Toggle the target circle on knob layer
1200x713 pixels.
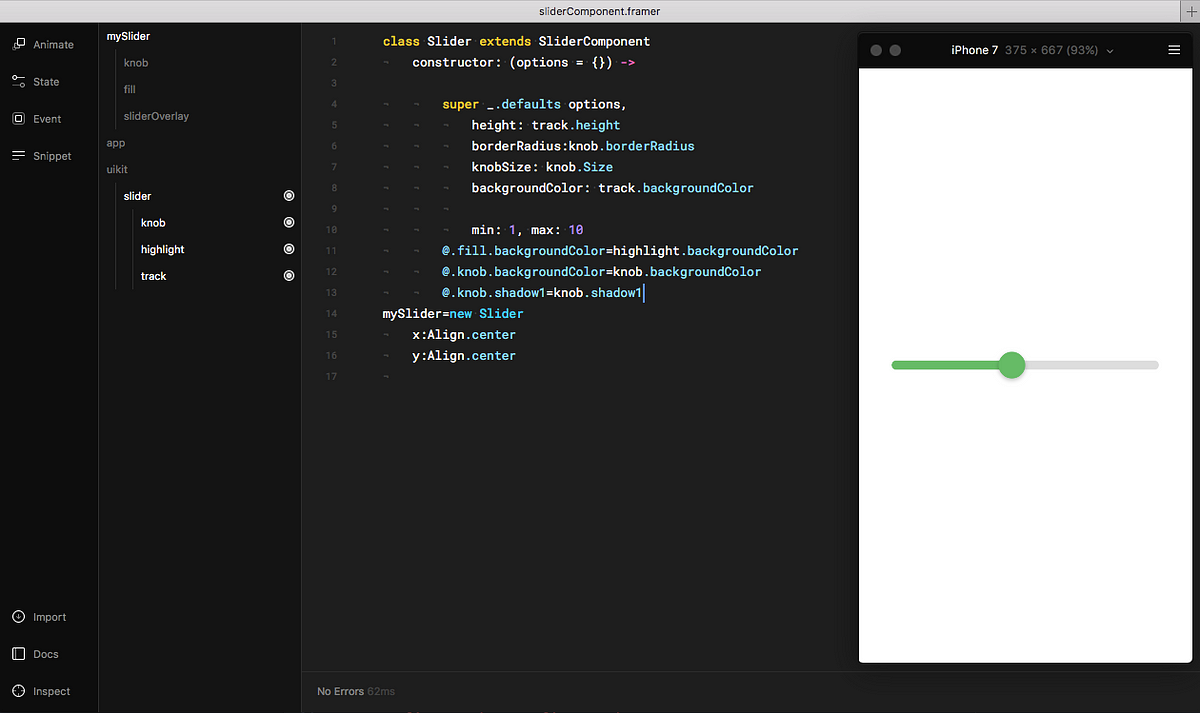tap(289, 223)
